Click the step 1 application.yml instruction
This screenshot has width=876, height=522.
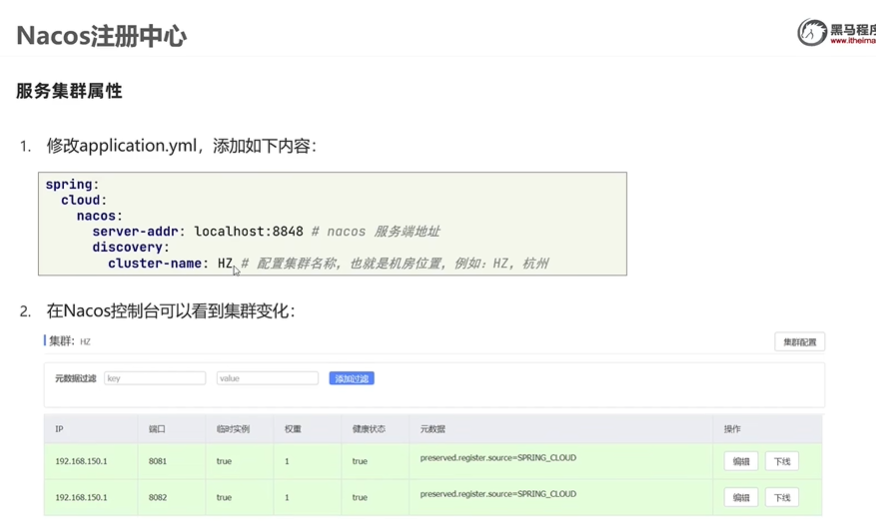(182, 146)
